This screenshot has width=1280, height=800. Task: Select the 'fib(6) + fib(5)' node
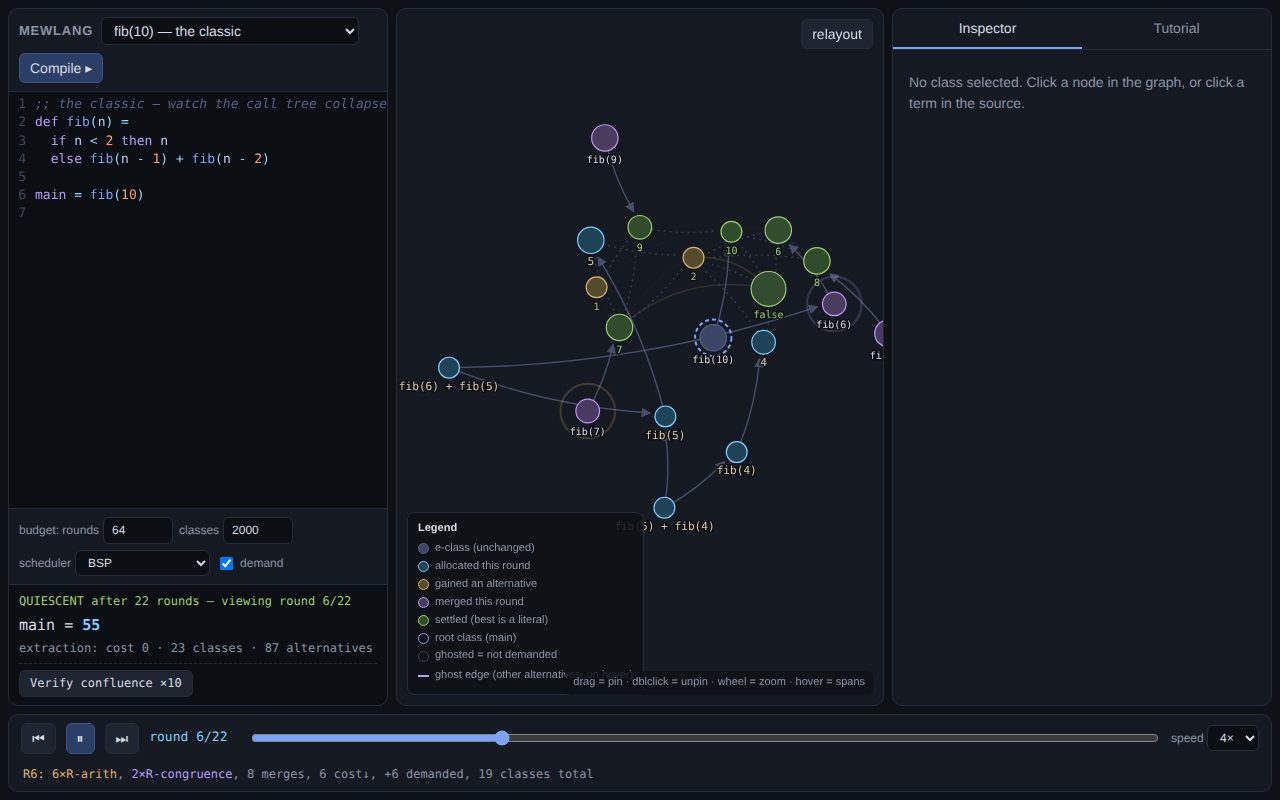point(449,368)
